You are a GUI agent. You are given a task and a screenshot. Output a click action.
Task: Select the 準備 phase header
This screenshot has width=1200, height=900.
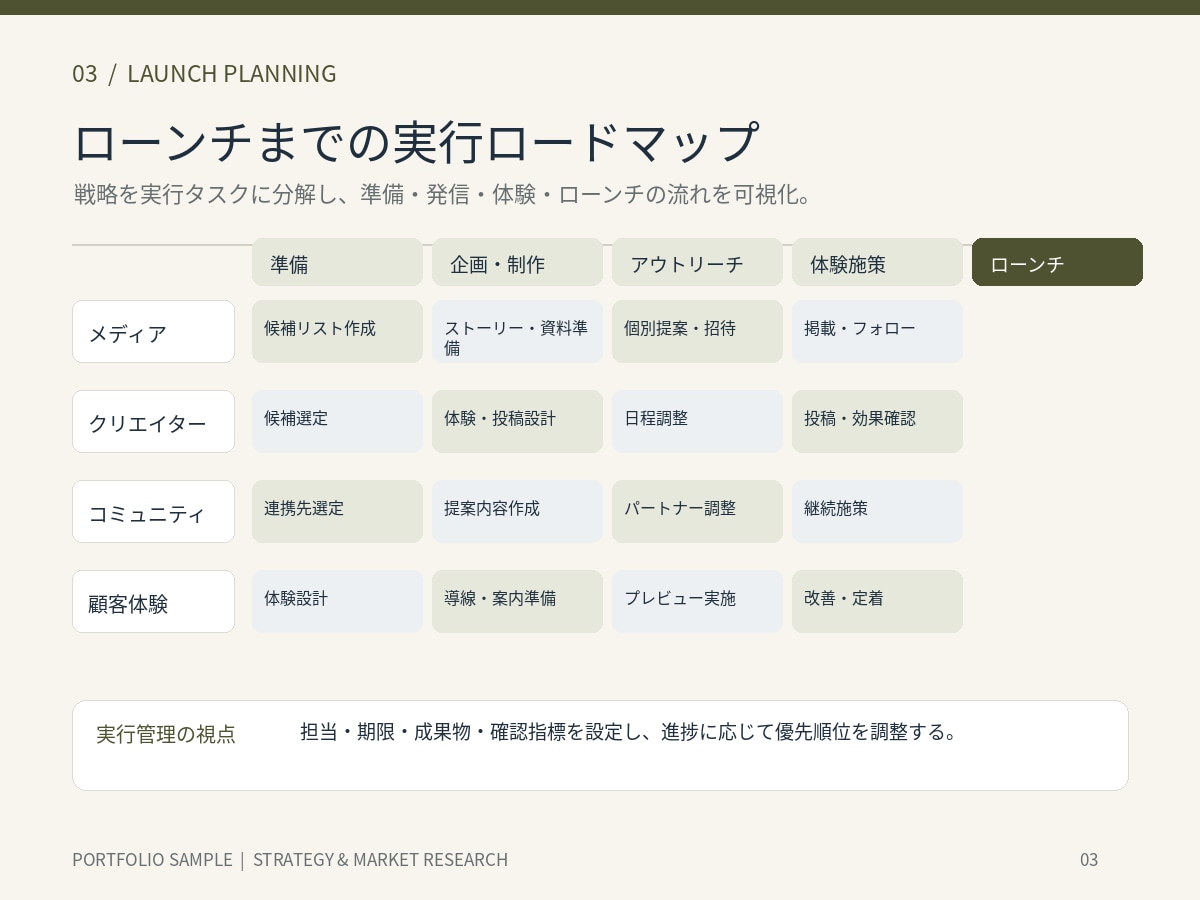[337, 262]
